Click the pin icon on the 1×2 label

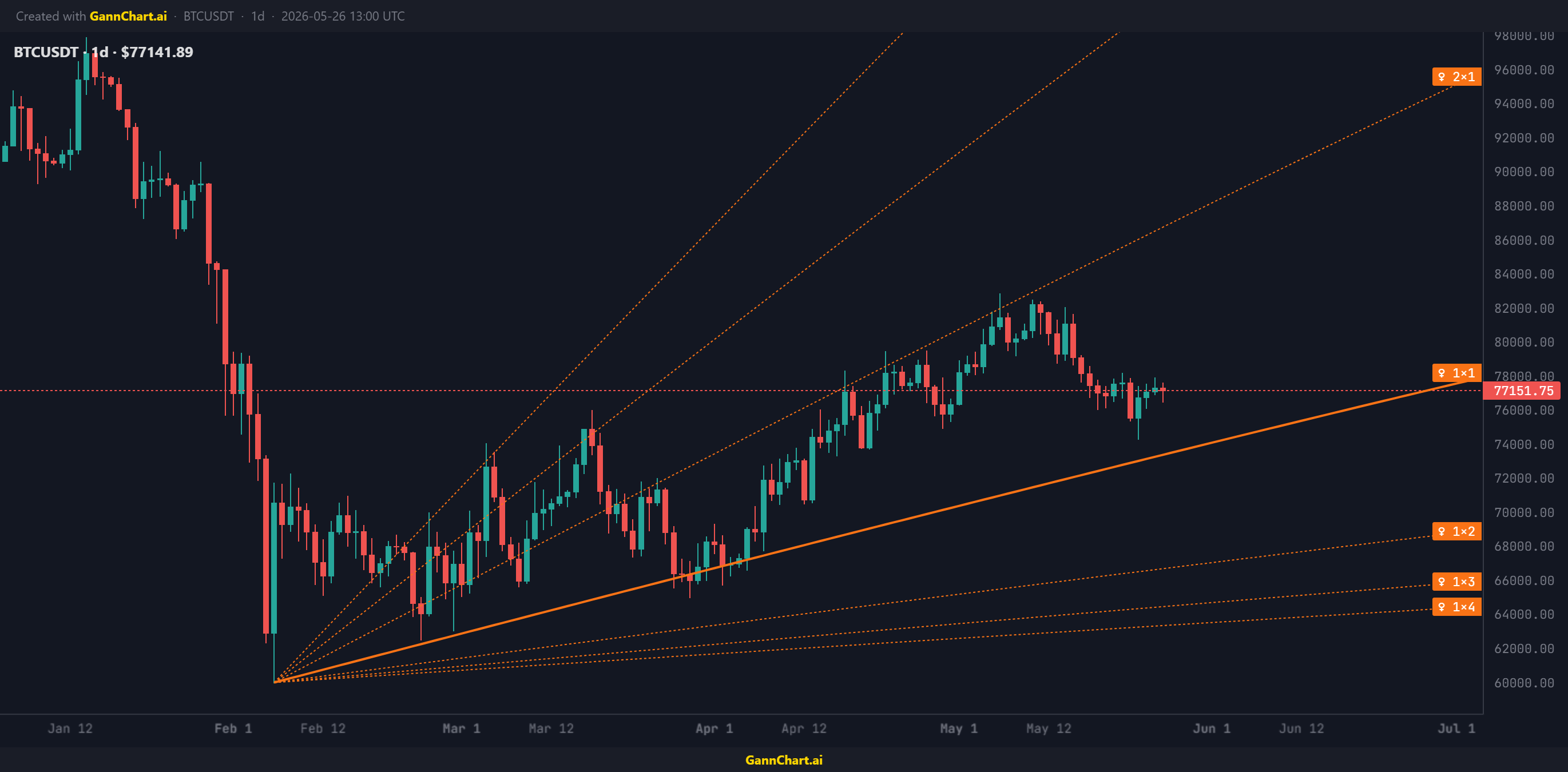click(x=1442, y=532)
